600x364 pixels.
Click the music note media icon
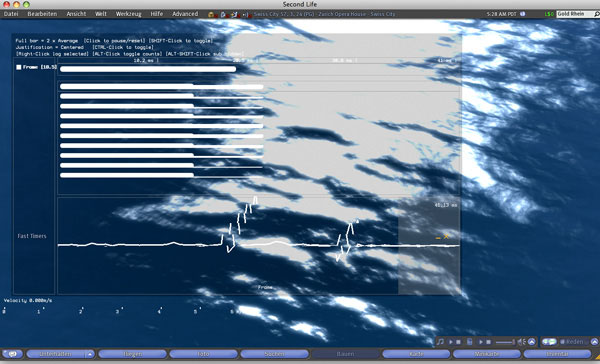(x=440, y=341)
